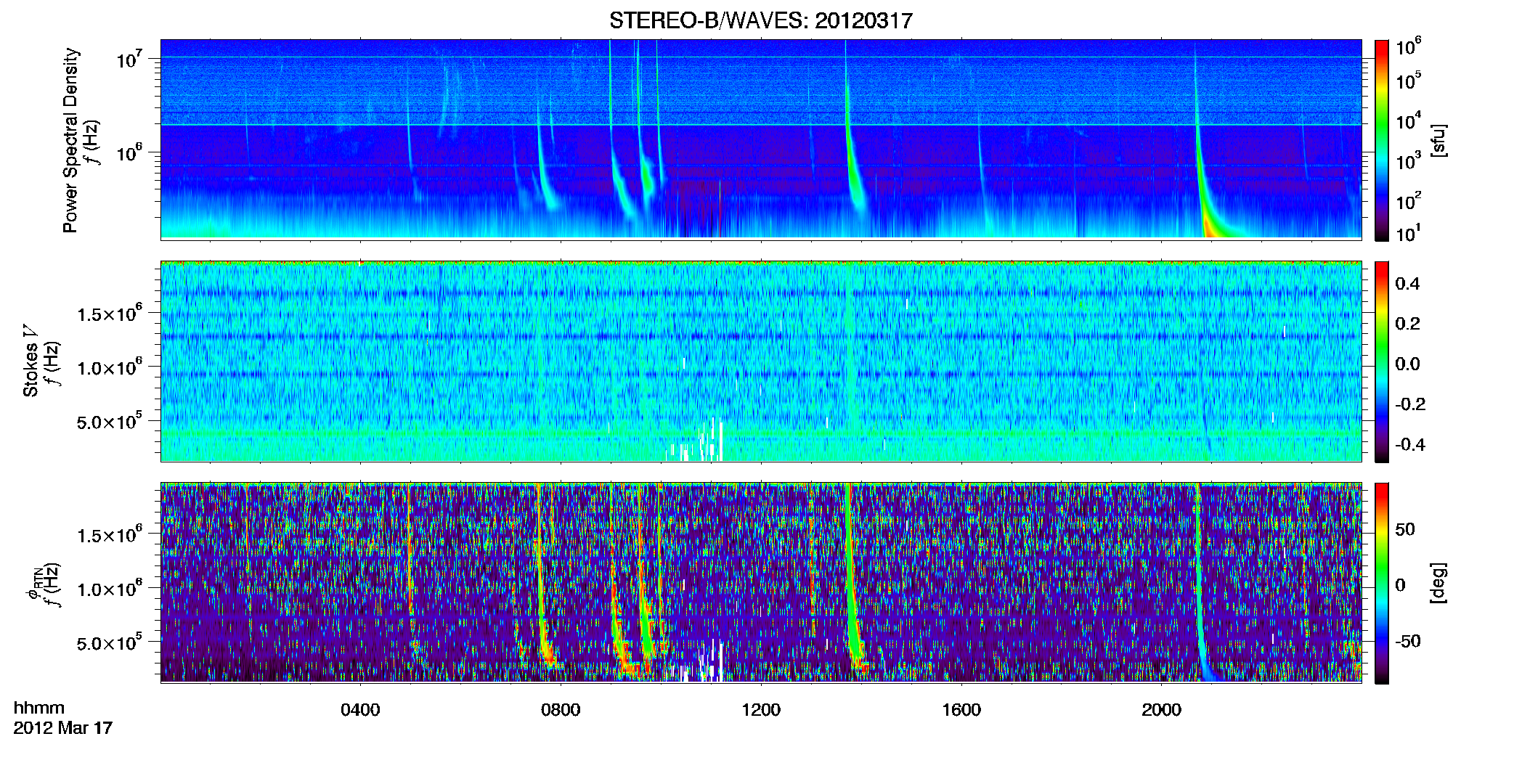Click the 2000 time tick label
This screenshot has width=1522, height=784.
tap(1161, 709)
